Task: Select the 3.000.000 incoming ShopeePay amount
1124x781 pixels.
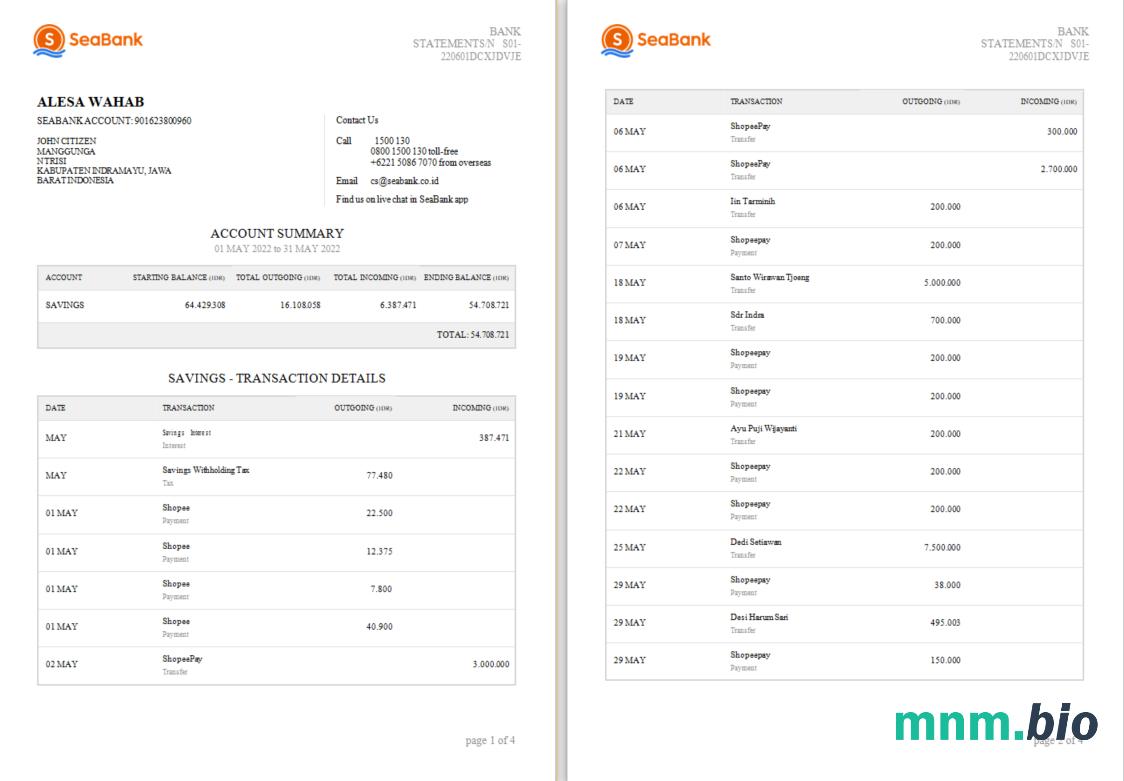Action: click(490, 664)
